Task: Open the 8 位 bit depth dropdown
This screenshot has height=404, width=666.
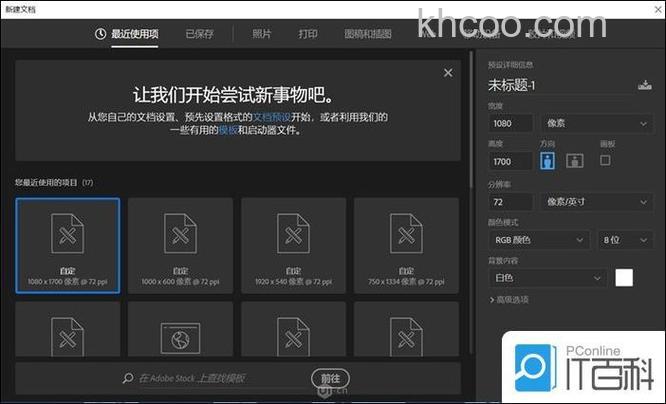Action: pos(625,240)
